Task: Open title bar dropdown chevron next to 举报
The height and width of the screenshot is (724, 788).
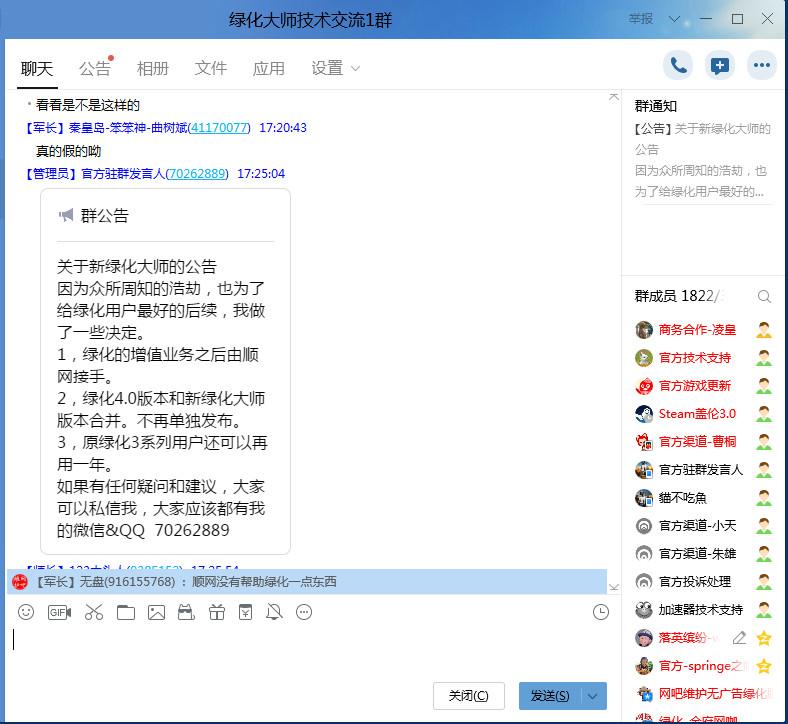Action: click(x=674, y=19)
